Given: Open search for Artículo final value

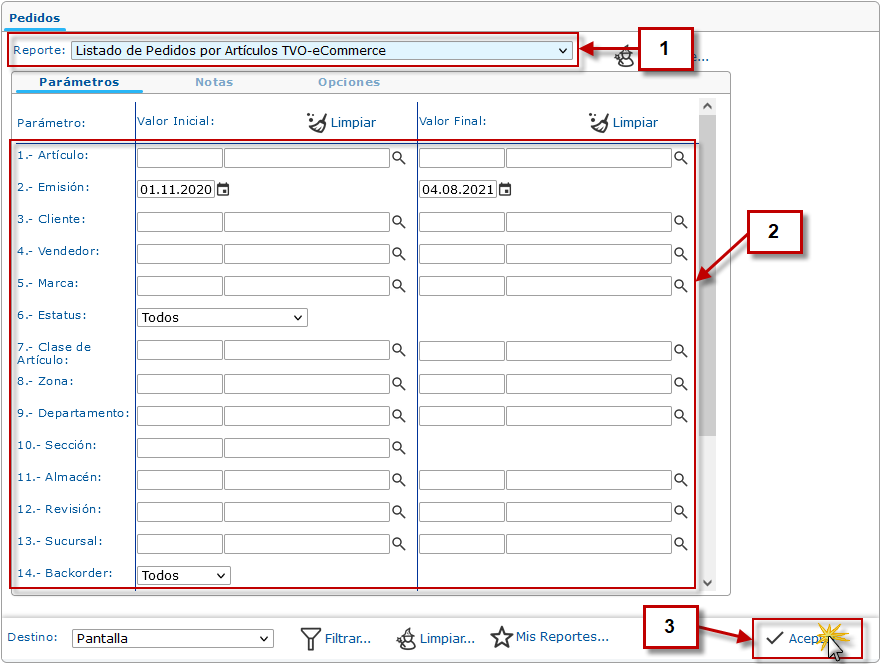Looking at the screenshot, I should [680, 158].
